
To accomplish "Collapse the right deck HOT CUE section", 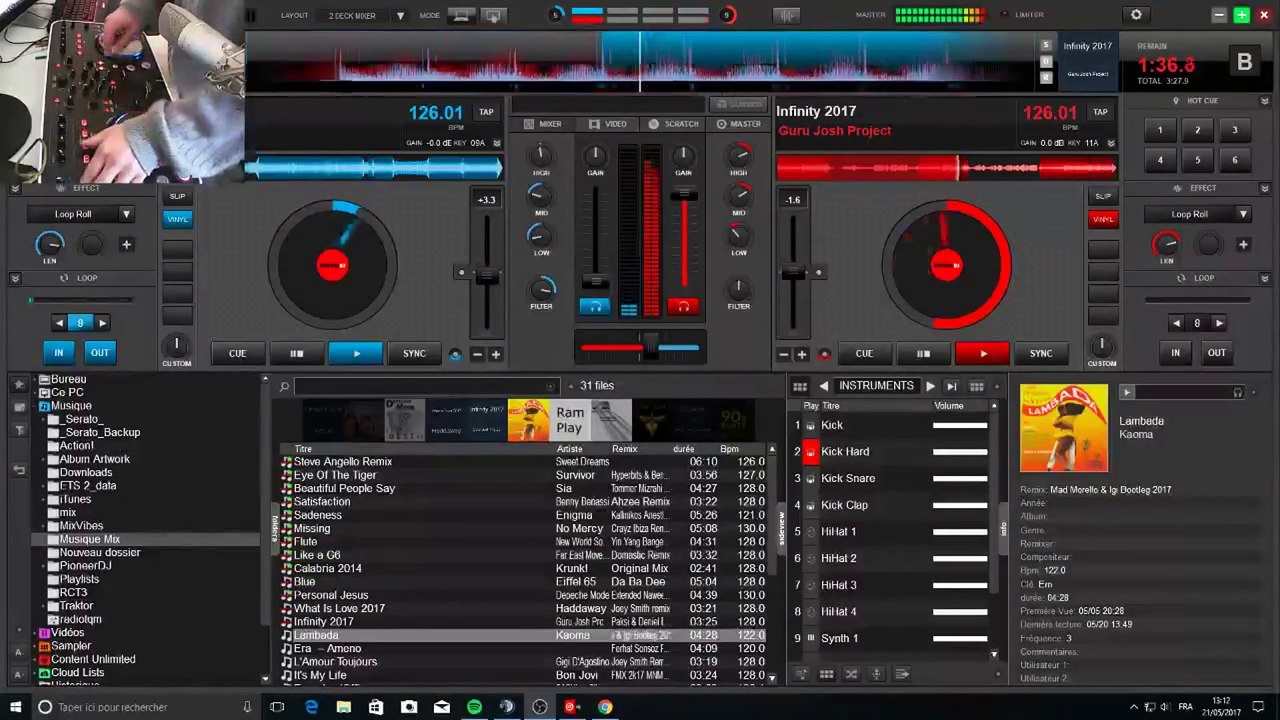I will click(1266, 101).
